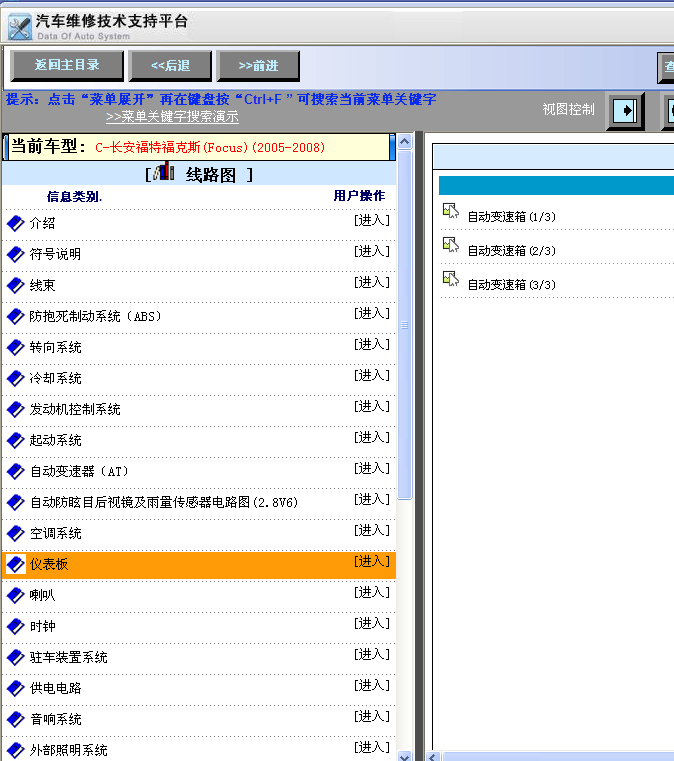
Task: Open the 自动变速箱 (1/3) diagram entry
Action: [x=511, y=217]
